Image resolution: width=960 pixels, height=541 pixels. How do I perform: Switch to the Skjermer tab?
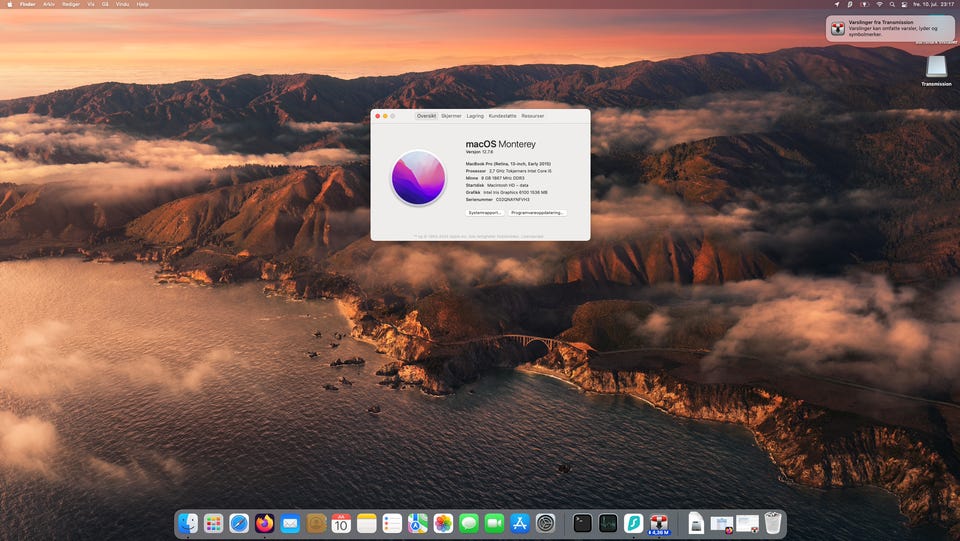(451, 116)
